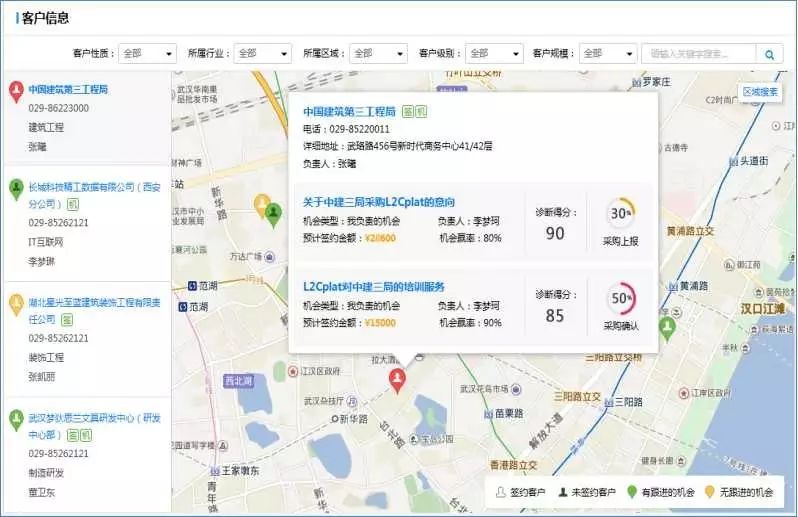Click the green 有跟进的机会 legend marker

pos(632,492)
